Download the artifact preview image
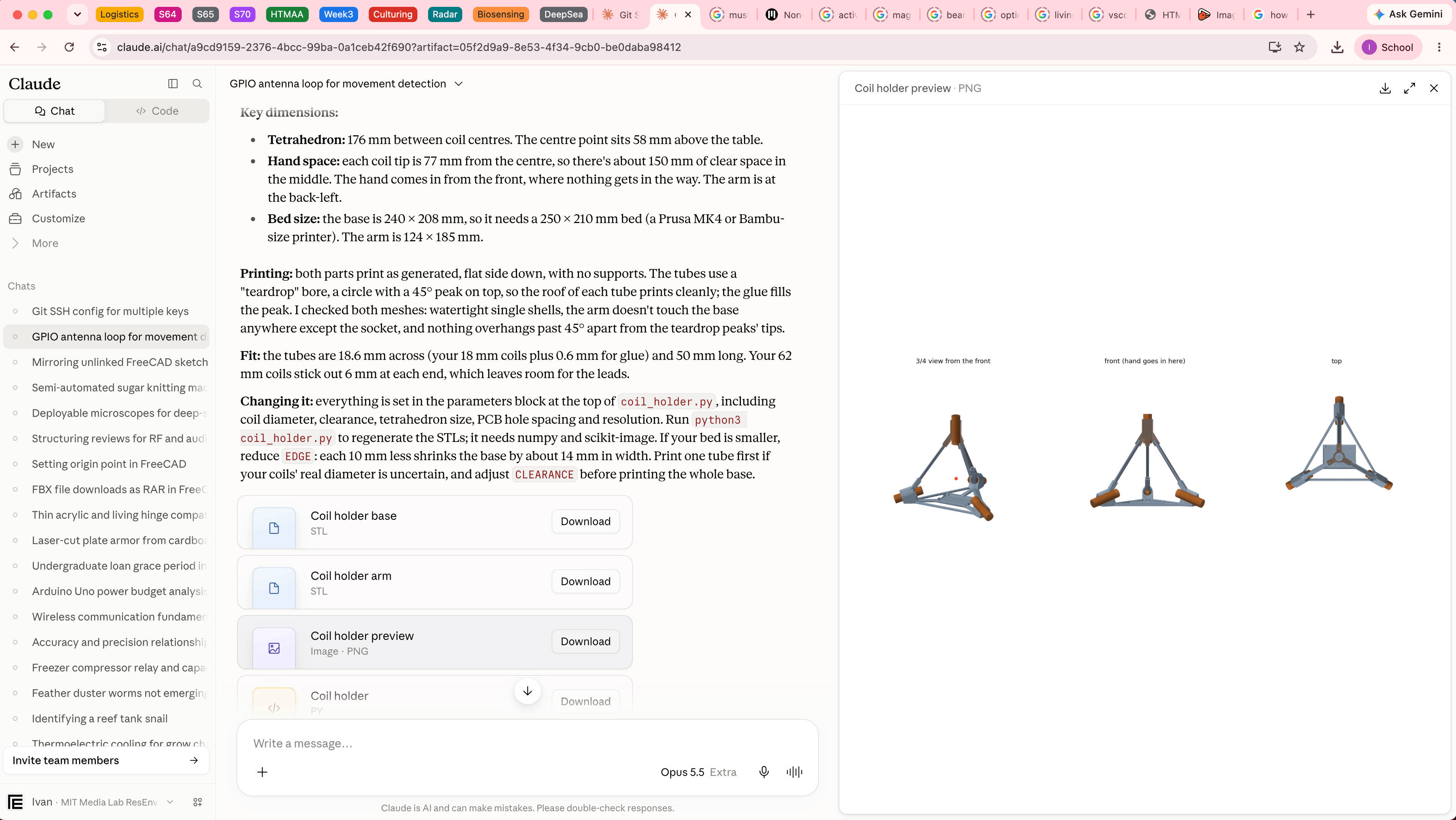The width and height of the screenshot is (1456, 820). coord(1385,88)
